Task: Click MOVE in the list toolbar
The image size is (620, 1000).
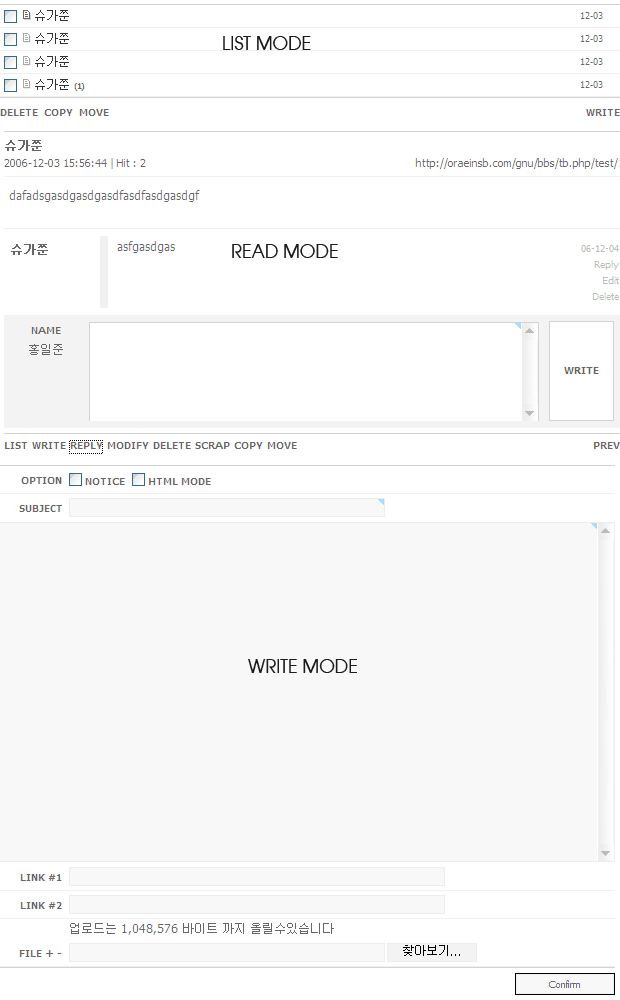Action: (x=94, y=113)
